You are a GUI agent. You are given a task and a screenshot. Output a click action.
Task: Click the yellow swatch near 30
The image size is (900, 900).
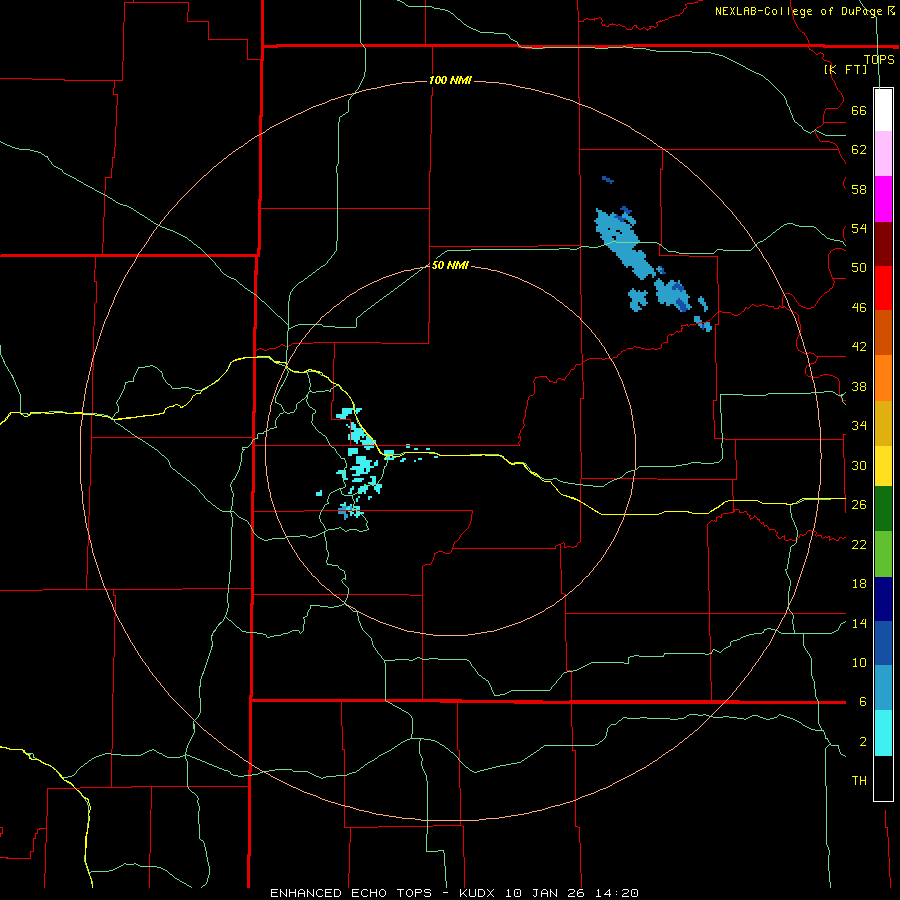pos(883,465)
